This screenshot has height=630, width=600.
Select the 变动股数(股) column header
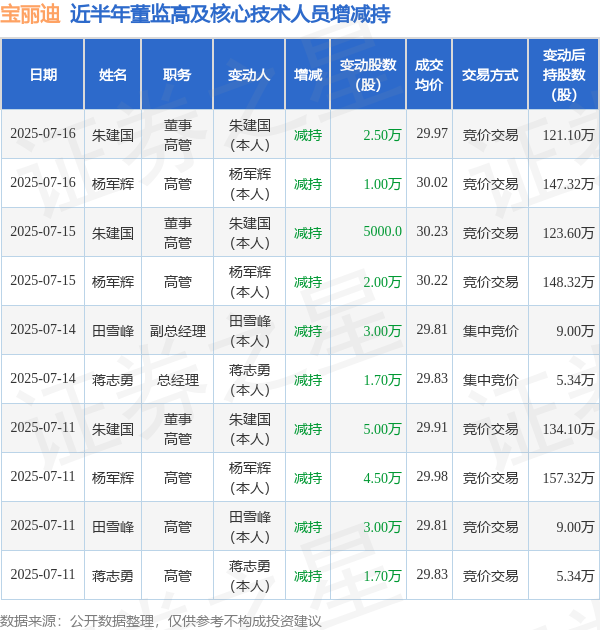click(368, 75)
